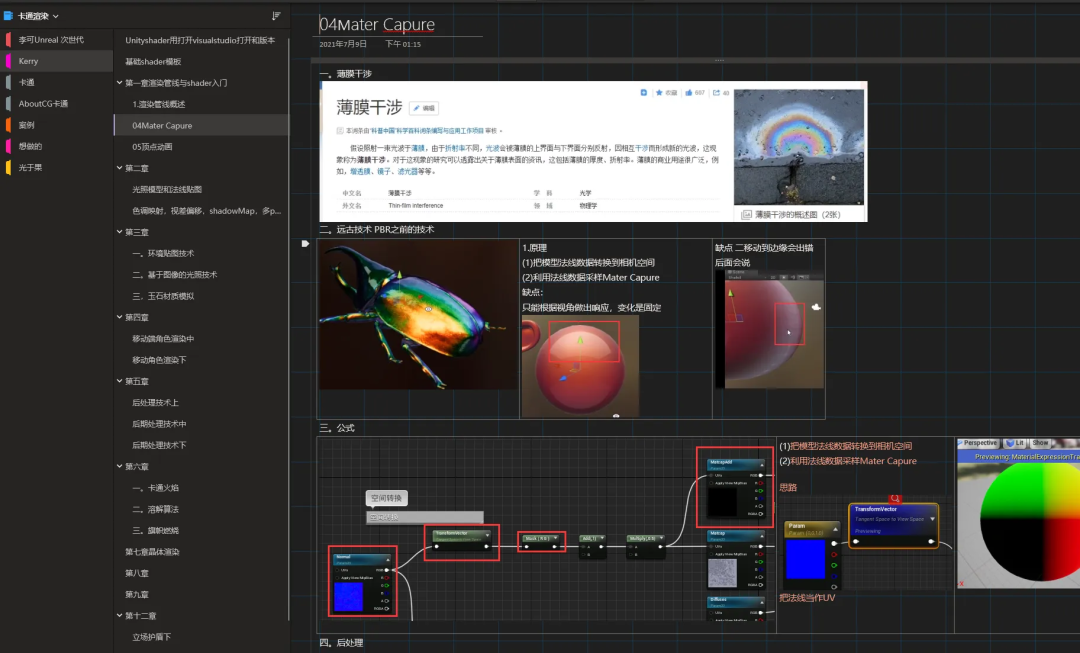Click the 编辑 edit button beside 薄膜干涉

click(424, 108)
